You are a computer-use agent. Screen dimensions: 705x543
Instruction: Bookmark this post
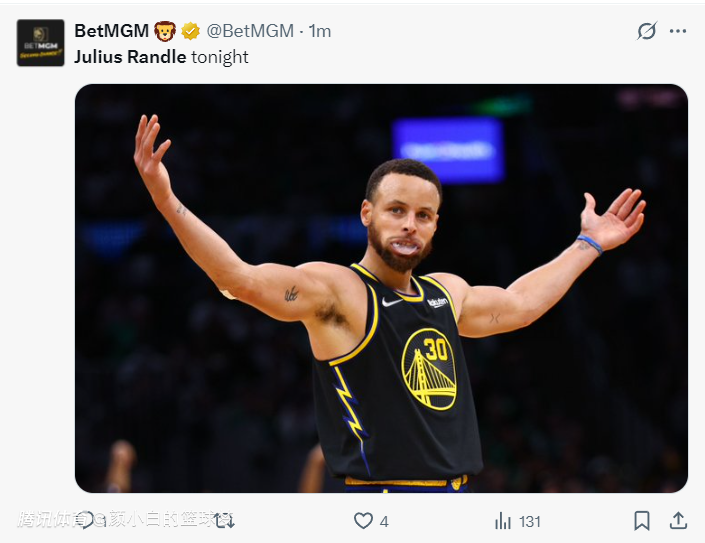[x=642, y=521]
